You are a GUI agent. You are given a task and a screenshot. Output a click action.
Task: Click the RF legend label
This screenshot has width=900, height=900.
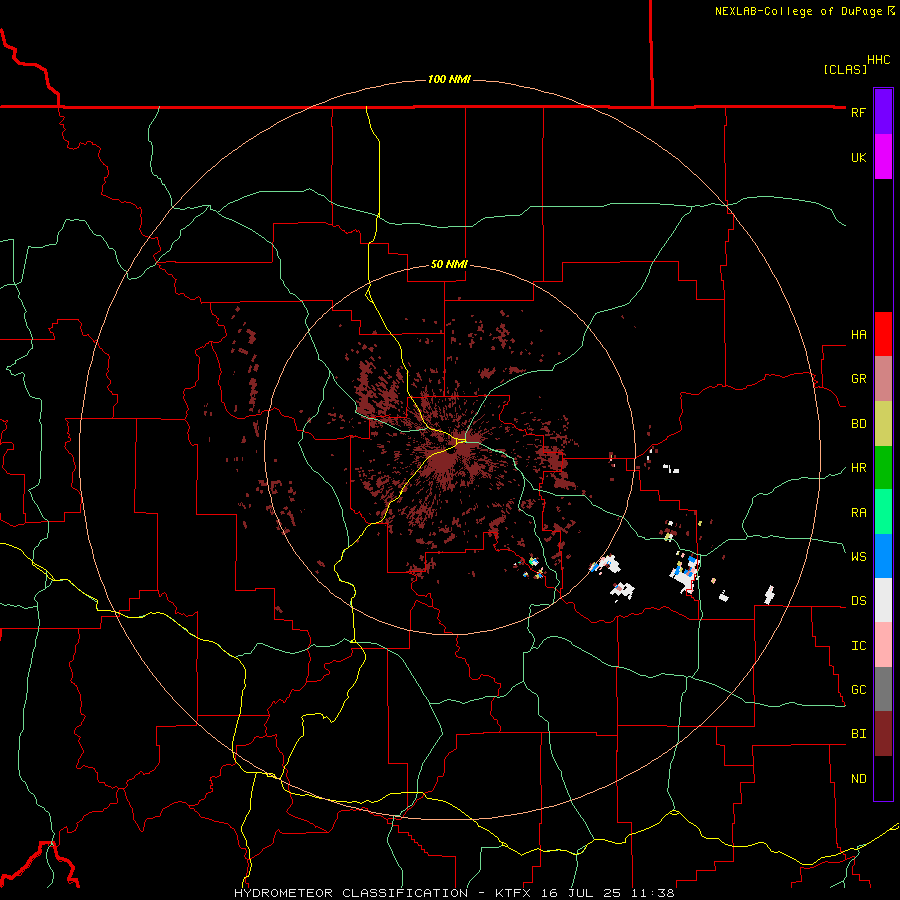[x=858, y=112]
